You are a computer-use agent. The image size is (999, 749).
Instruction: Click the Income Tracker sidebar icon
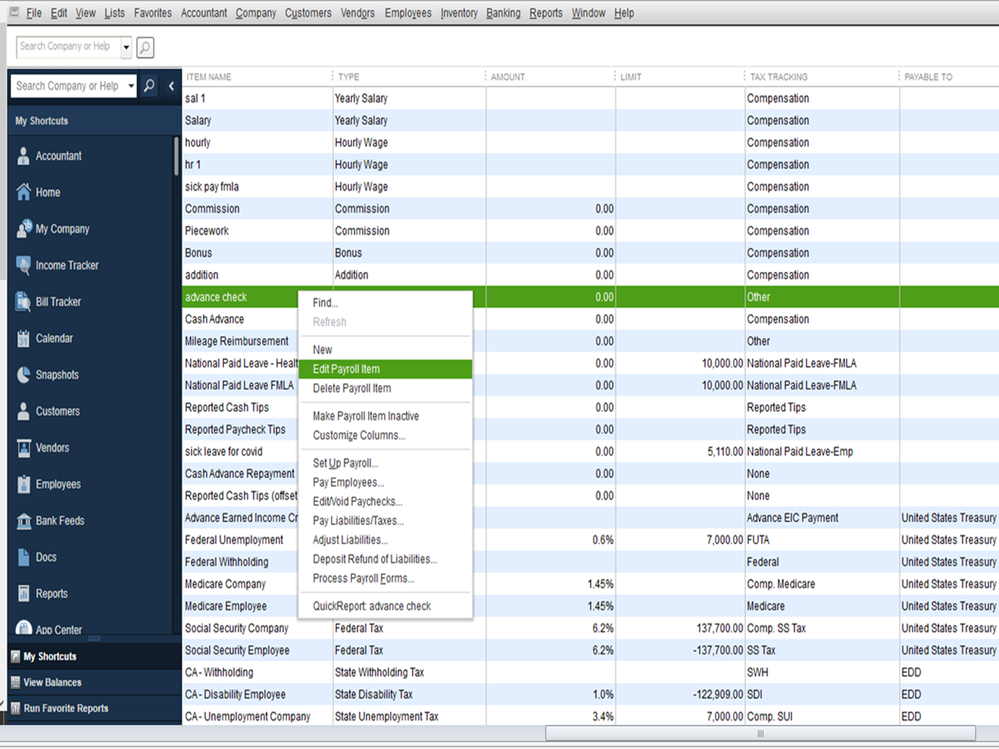[x=24, y=266]
